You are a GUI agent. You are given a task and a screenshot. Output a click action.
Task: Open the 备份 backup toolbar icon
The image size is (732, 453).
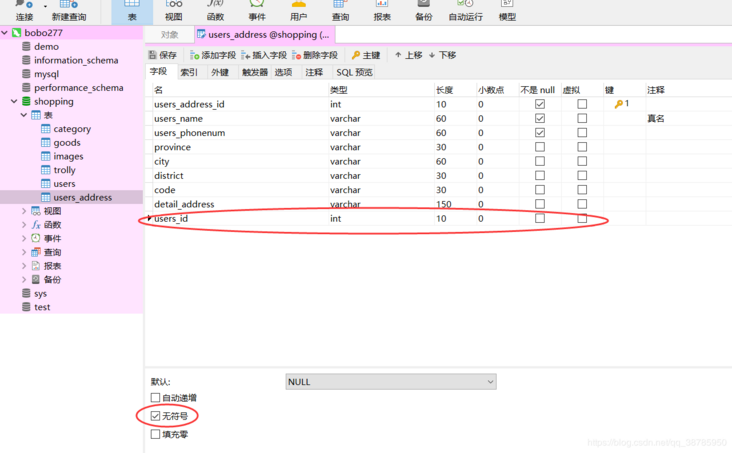tap(423, 11)
